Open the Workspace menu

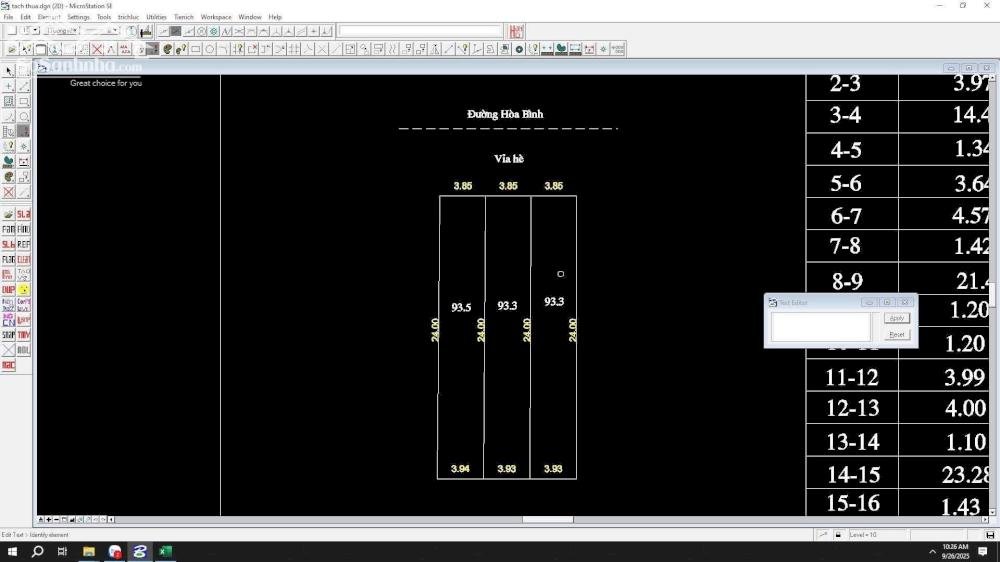(x=215, y=17)
